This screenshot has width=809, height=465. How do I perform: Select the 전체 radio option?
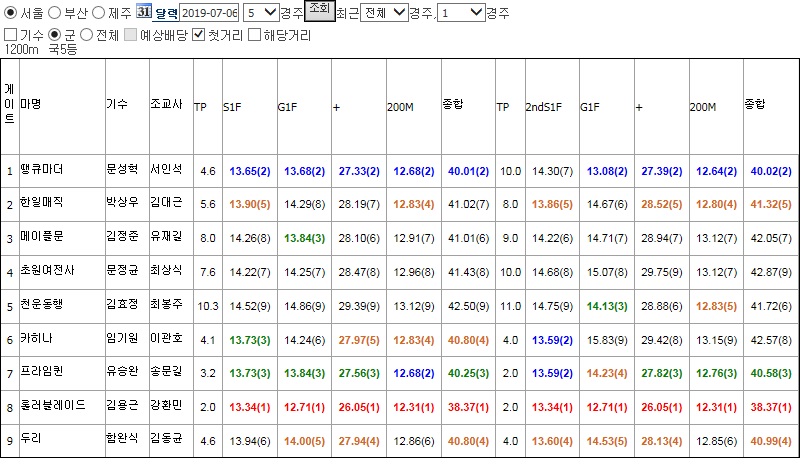(87, 35)
